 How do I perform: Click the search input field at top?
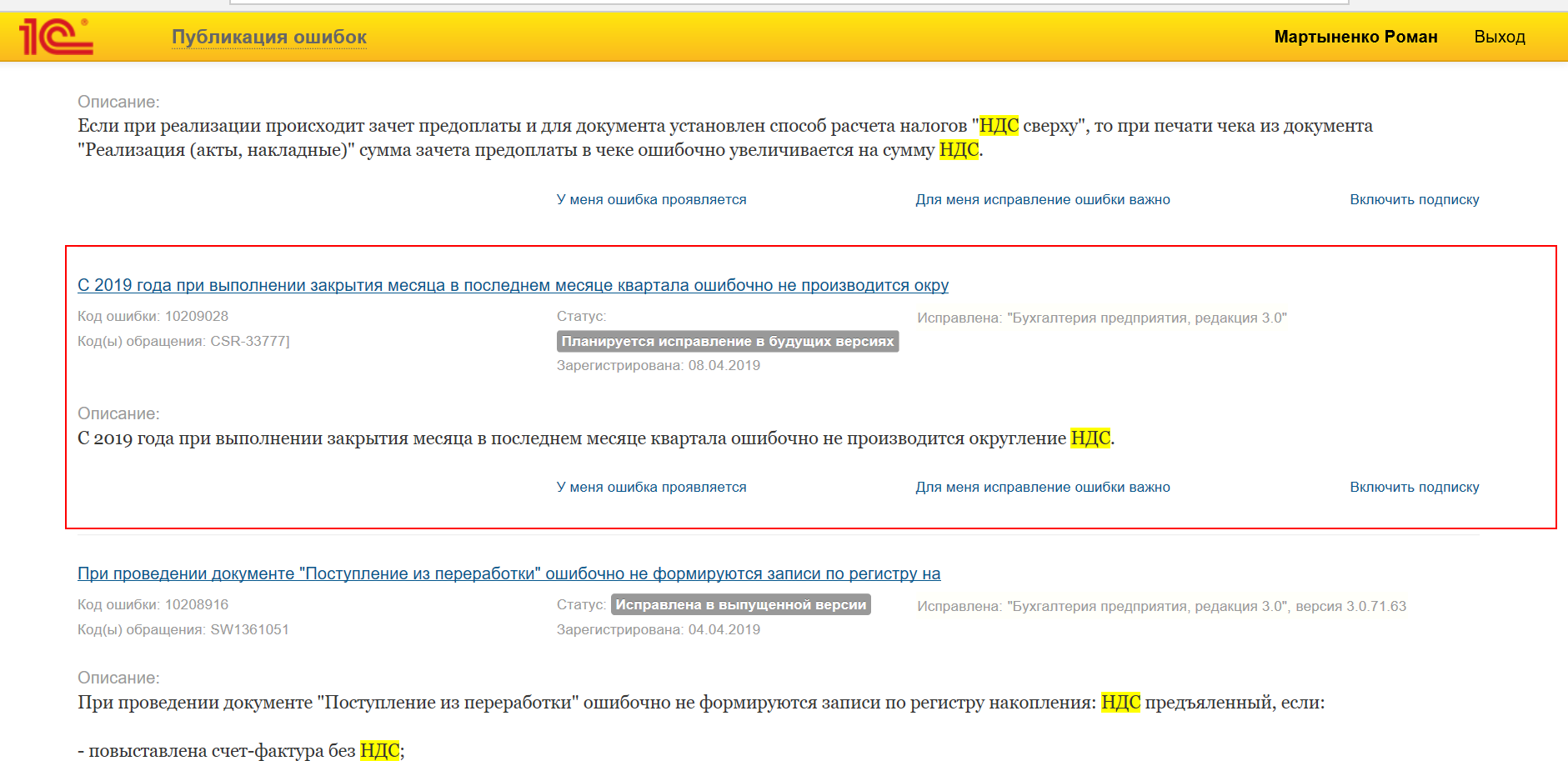pos(789,3)
